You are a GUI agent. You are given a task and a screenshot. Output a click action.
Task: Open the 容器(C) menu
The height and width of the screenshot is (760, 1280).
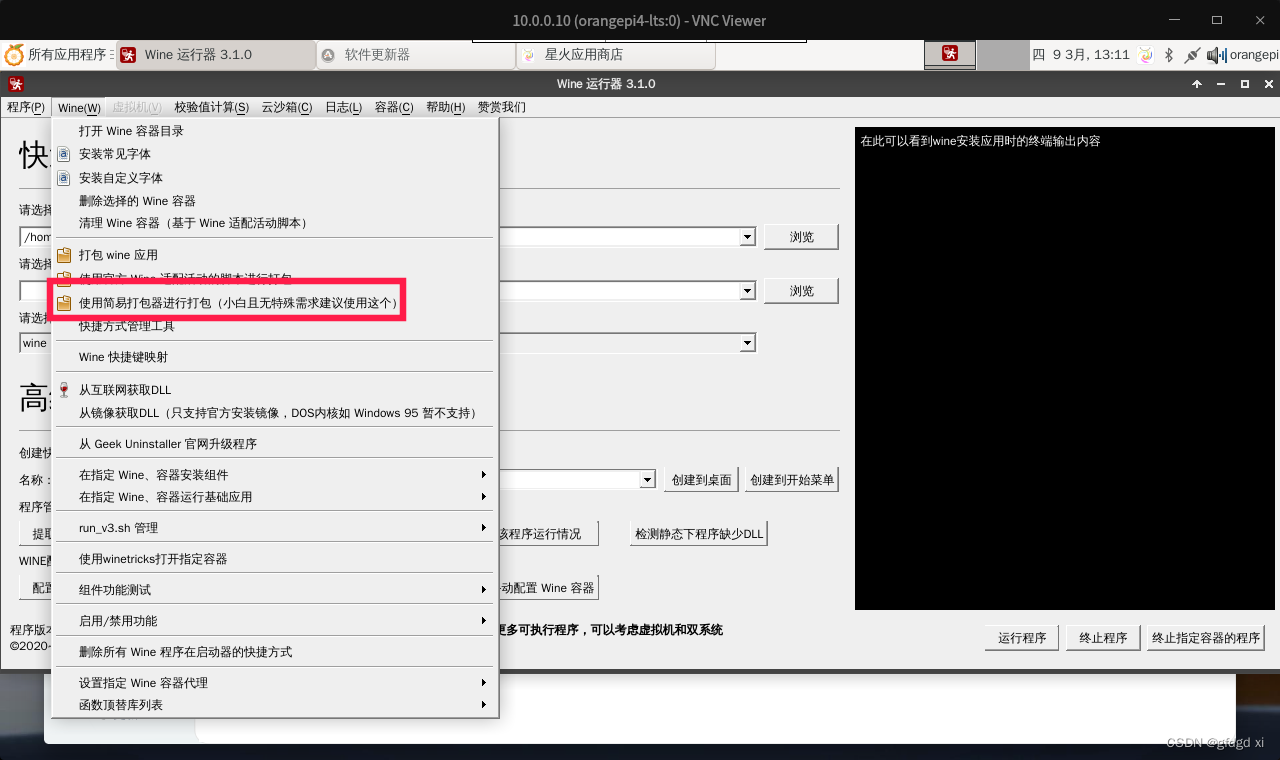pos(394,107)
